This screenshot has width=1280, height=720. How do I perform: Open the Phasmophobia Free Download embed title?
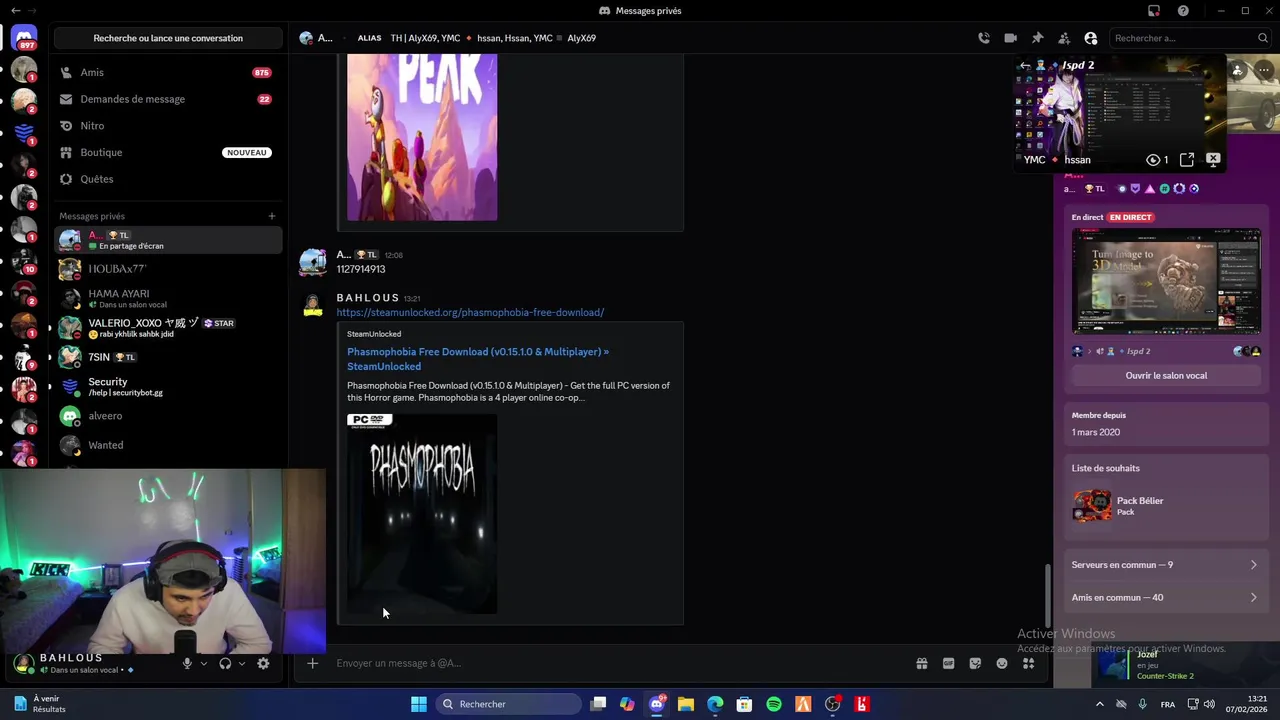478,359
